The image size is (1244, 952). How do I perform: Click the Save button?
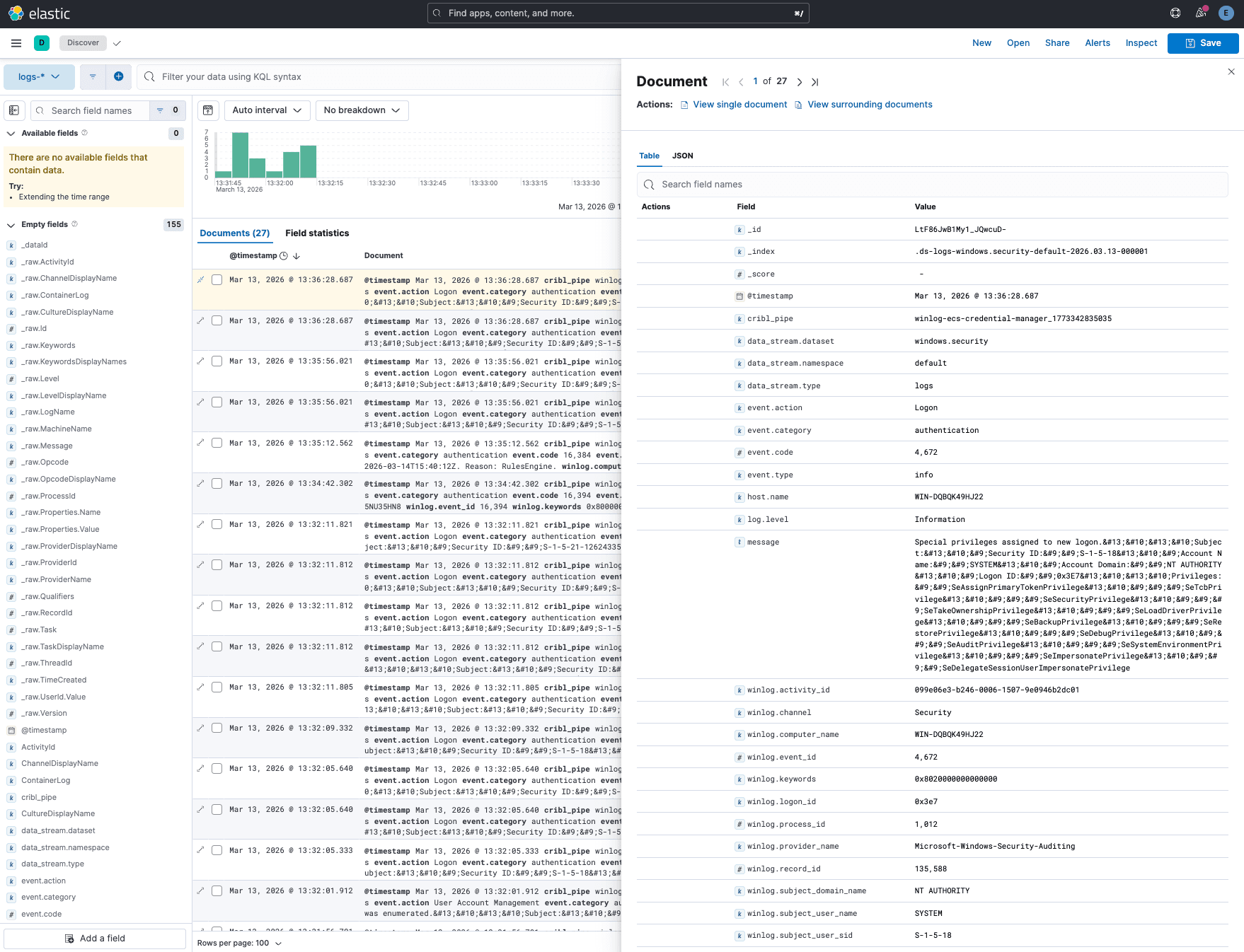pyautogui.click(x=1202, y=43)
